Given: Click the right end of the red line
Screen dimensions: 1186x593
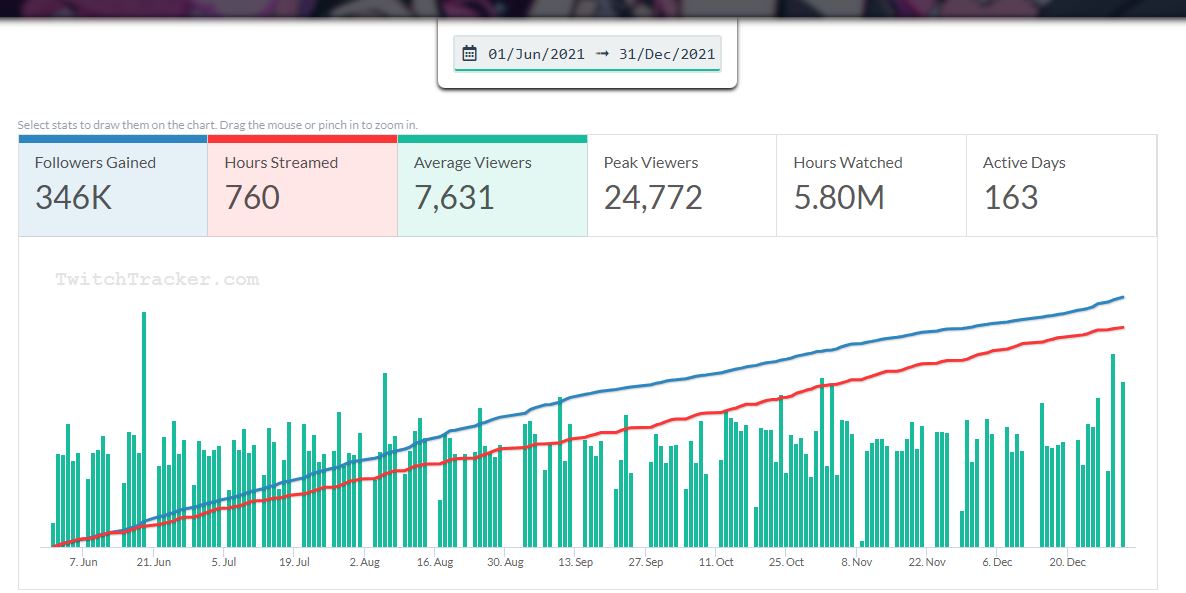Looking at the screenshot, I should point(1122,327).
